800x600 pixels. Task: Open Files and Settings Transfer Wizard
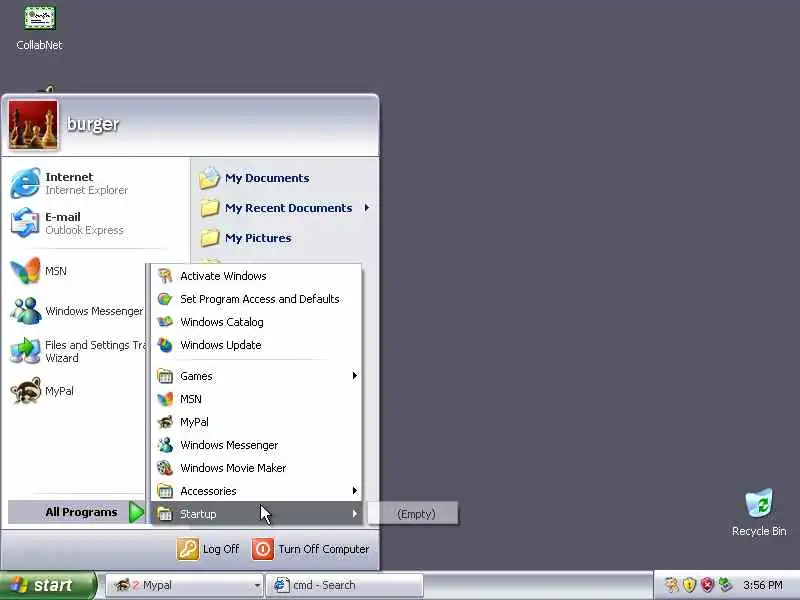click(x=77, y=351)
